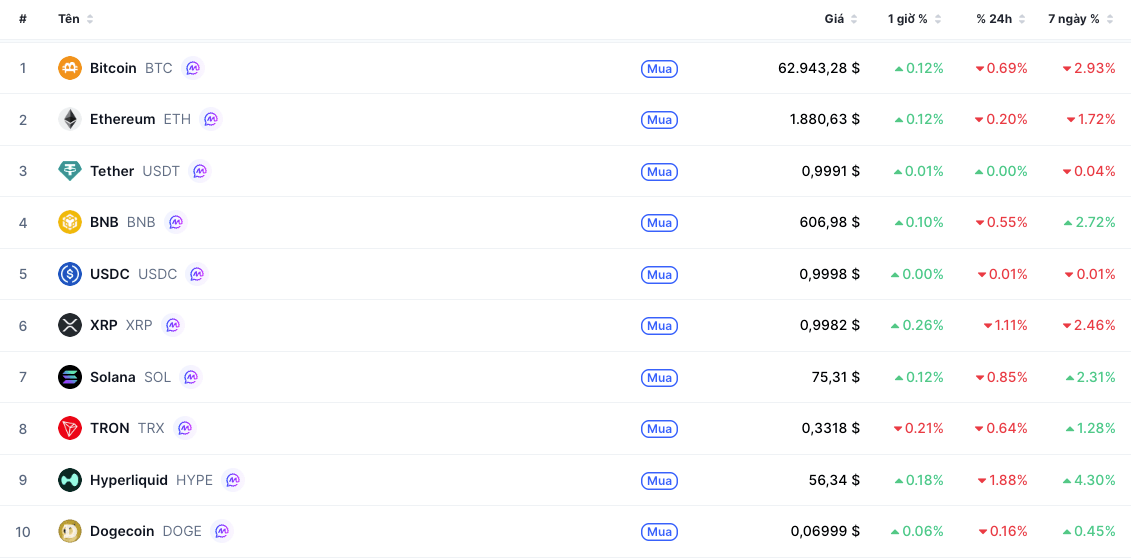Sort by the % 24h column
This screenshot has width=1131, height=560.
(1000, 19)
